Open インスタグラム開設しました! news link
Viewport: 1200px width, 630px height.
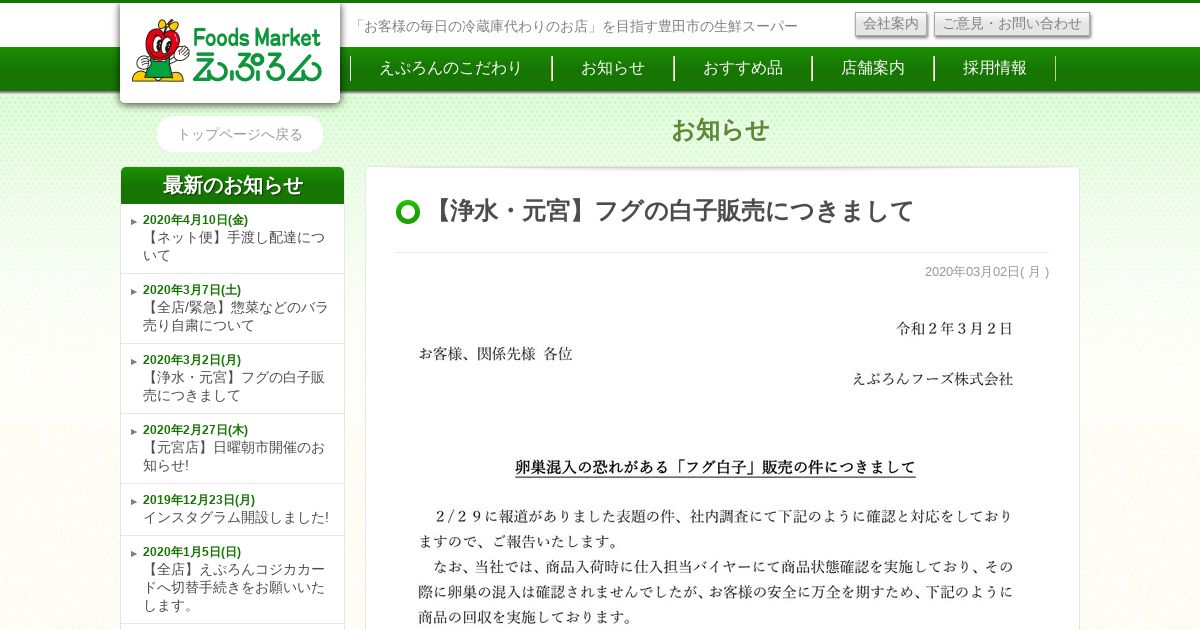236,518
